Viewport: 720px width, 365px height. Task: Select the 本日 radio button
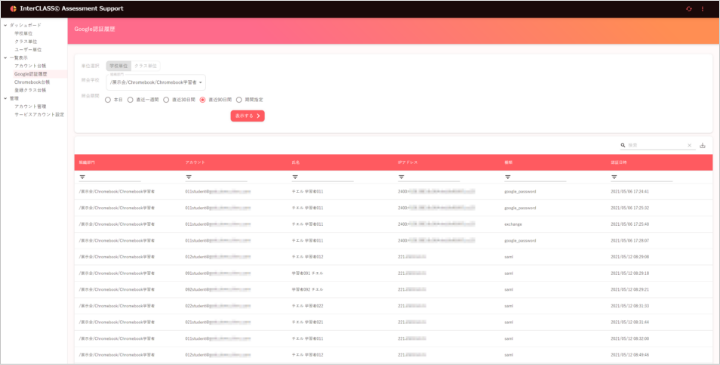[108, 100]
